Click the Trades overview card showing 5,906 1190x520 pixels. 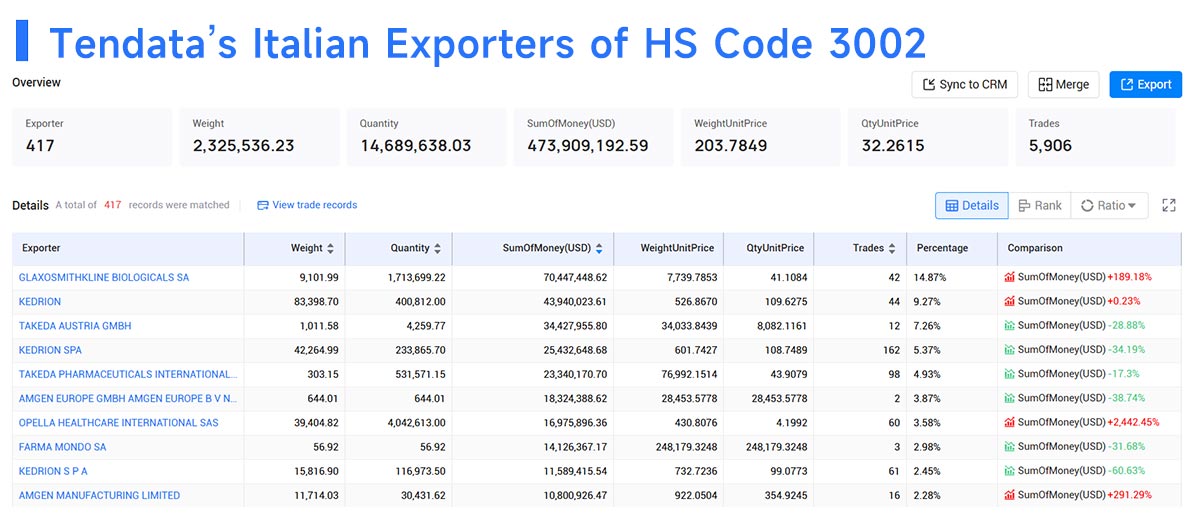[1095, 137]
